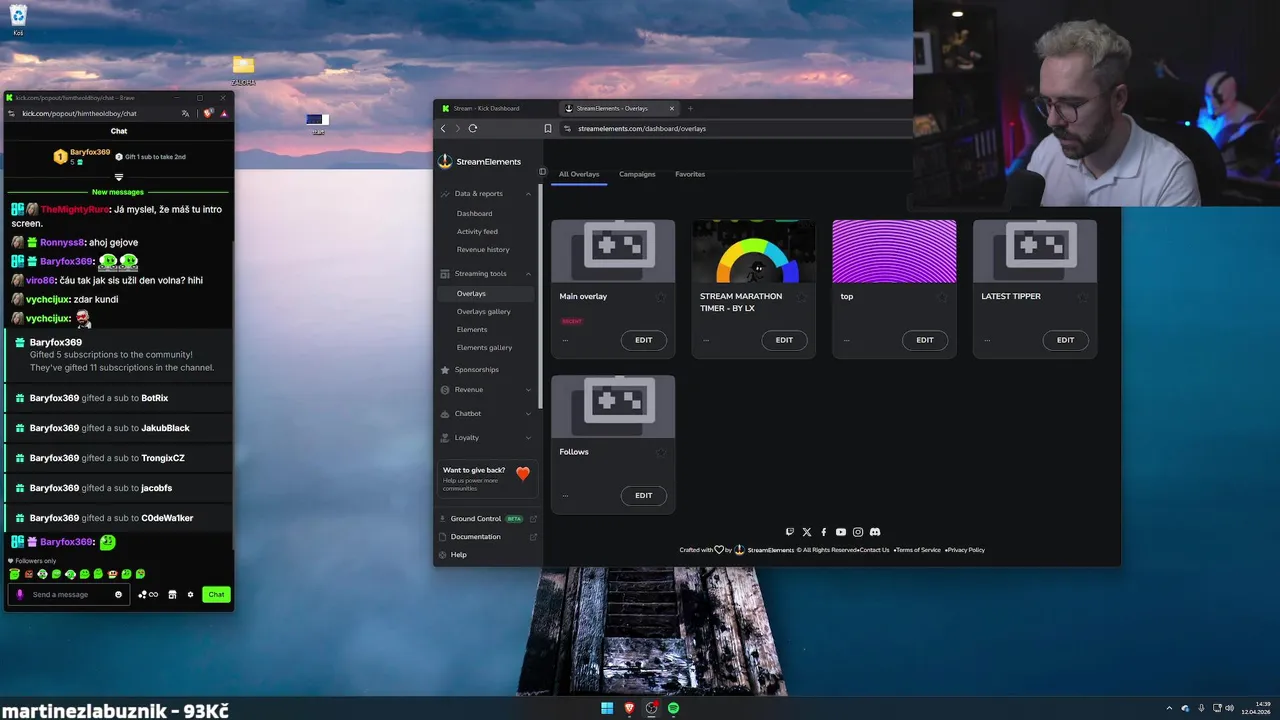Open the purple top overlay thumbnail

click(894, 251)
